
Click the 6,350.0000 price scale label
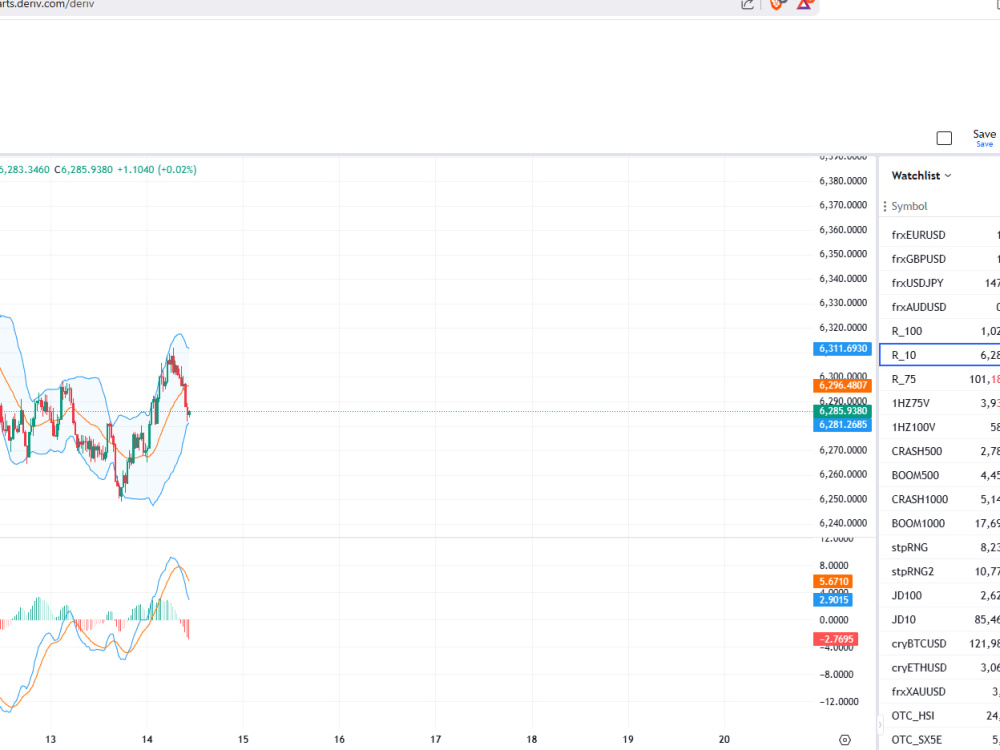point(843,254)
